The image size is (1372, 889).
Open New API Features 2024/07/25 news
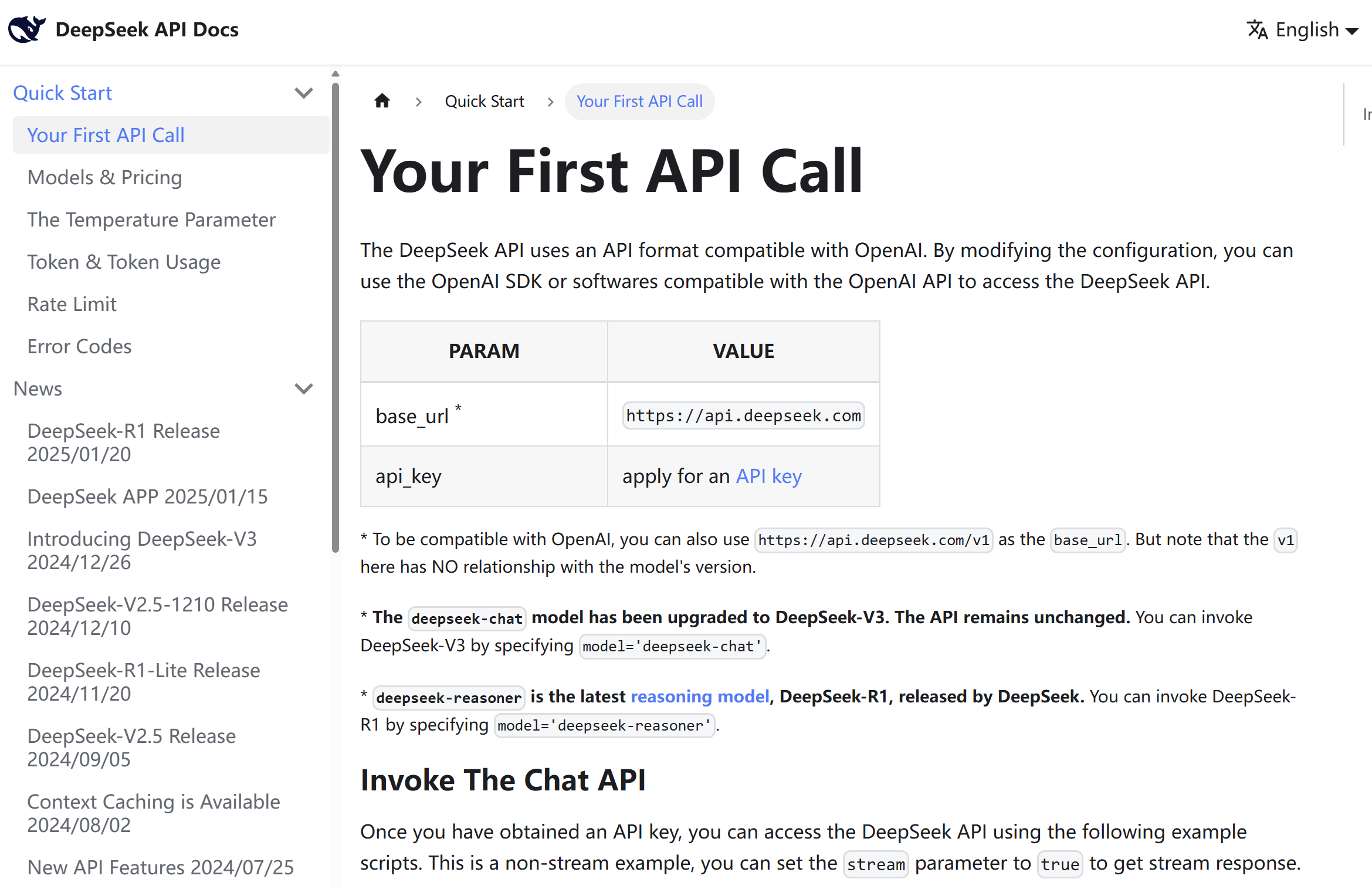pos(161,867)
